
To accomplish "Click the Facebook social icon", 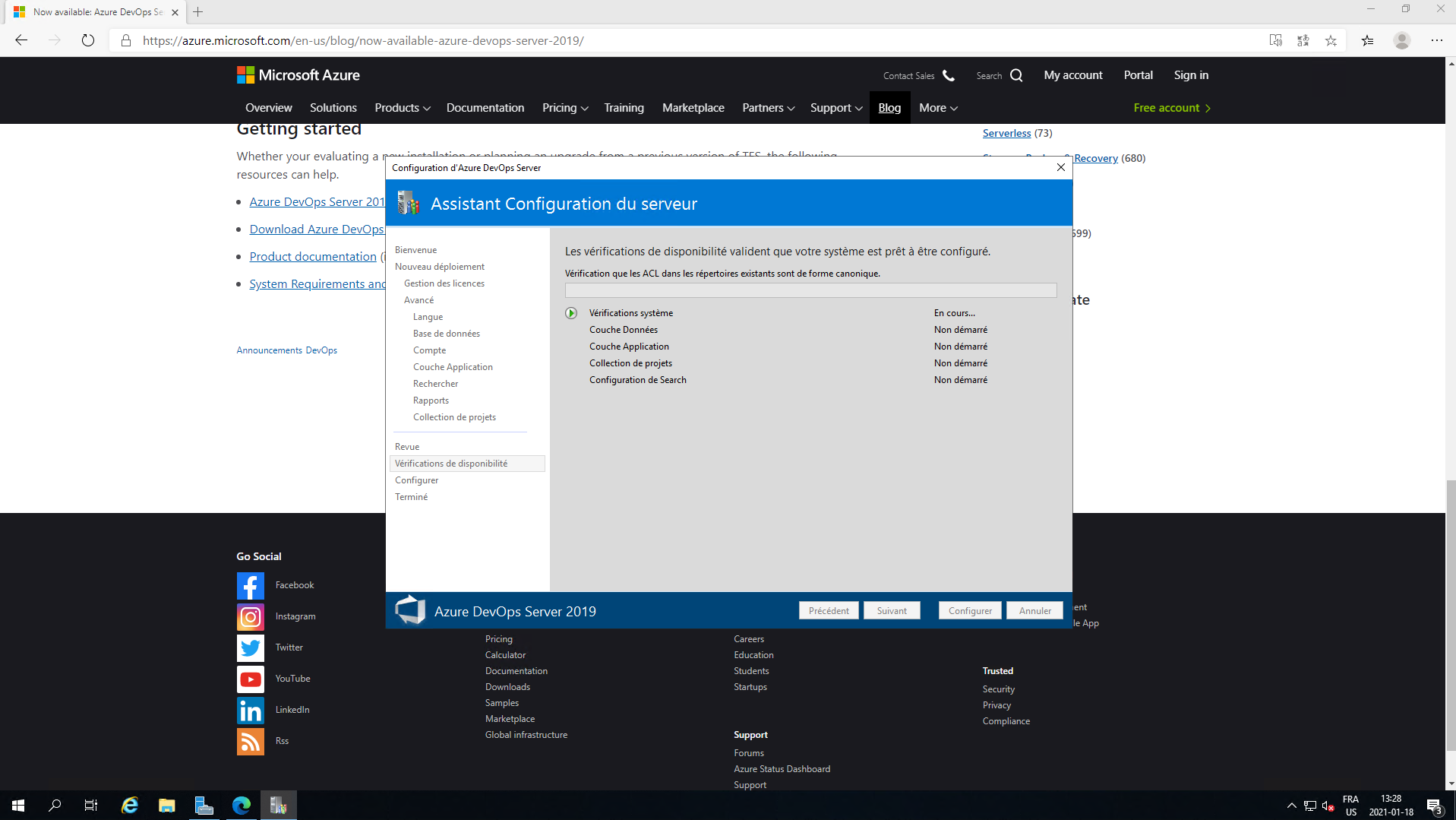I will (250, 586).
